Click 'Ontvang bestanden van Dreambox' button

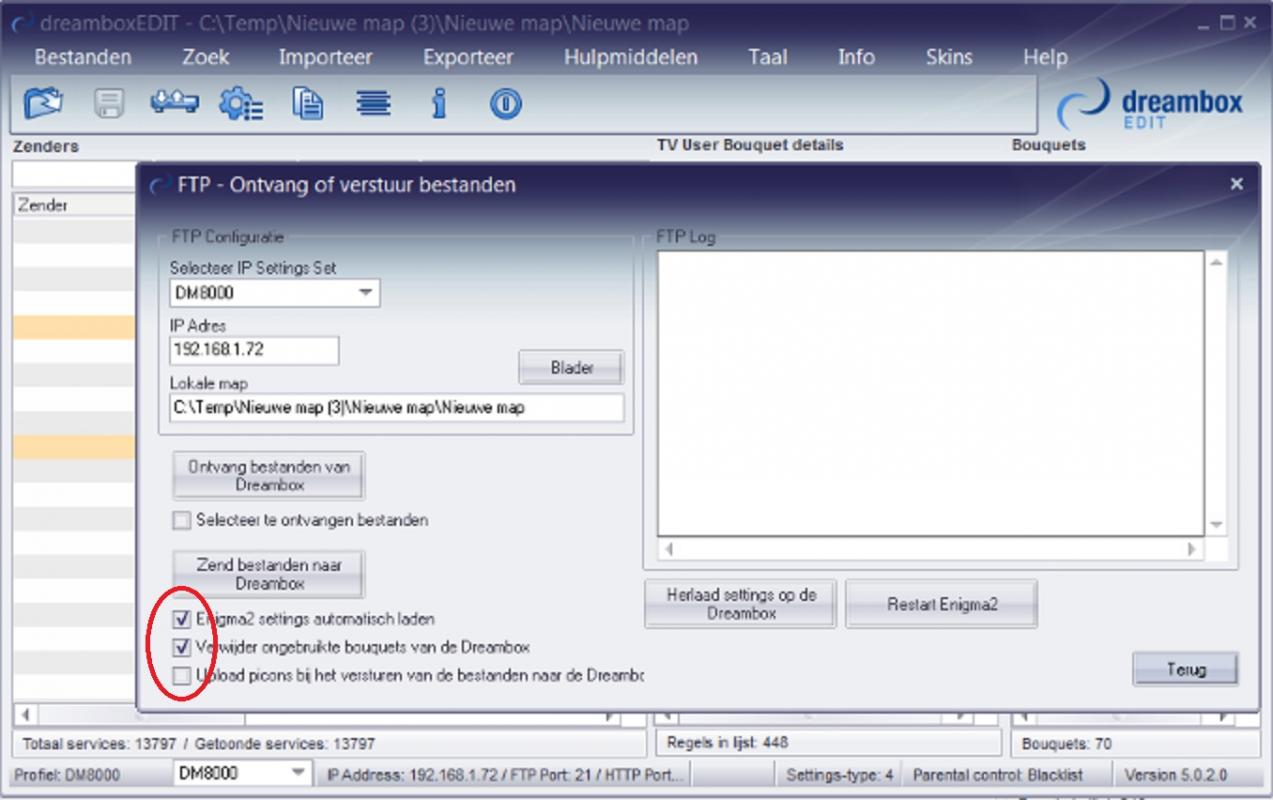tap(269, 475)
